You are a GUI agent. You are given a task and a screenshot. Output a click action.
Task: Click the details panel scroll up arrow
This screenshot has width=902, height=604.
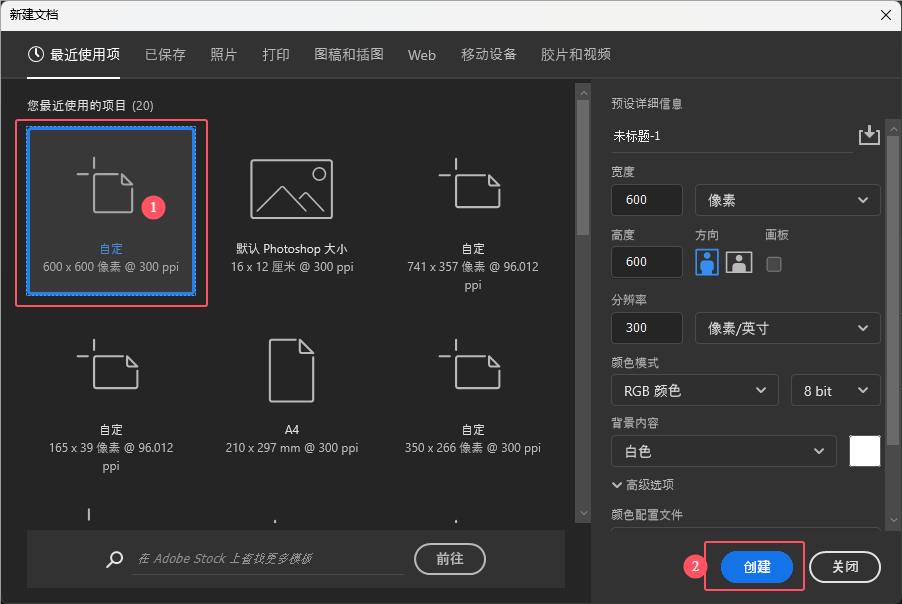pos(893,129)
